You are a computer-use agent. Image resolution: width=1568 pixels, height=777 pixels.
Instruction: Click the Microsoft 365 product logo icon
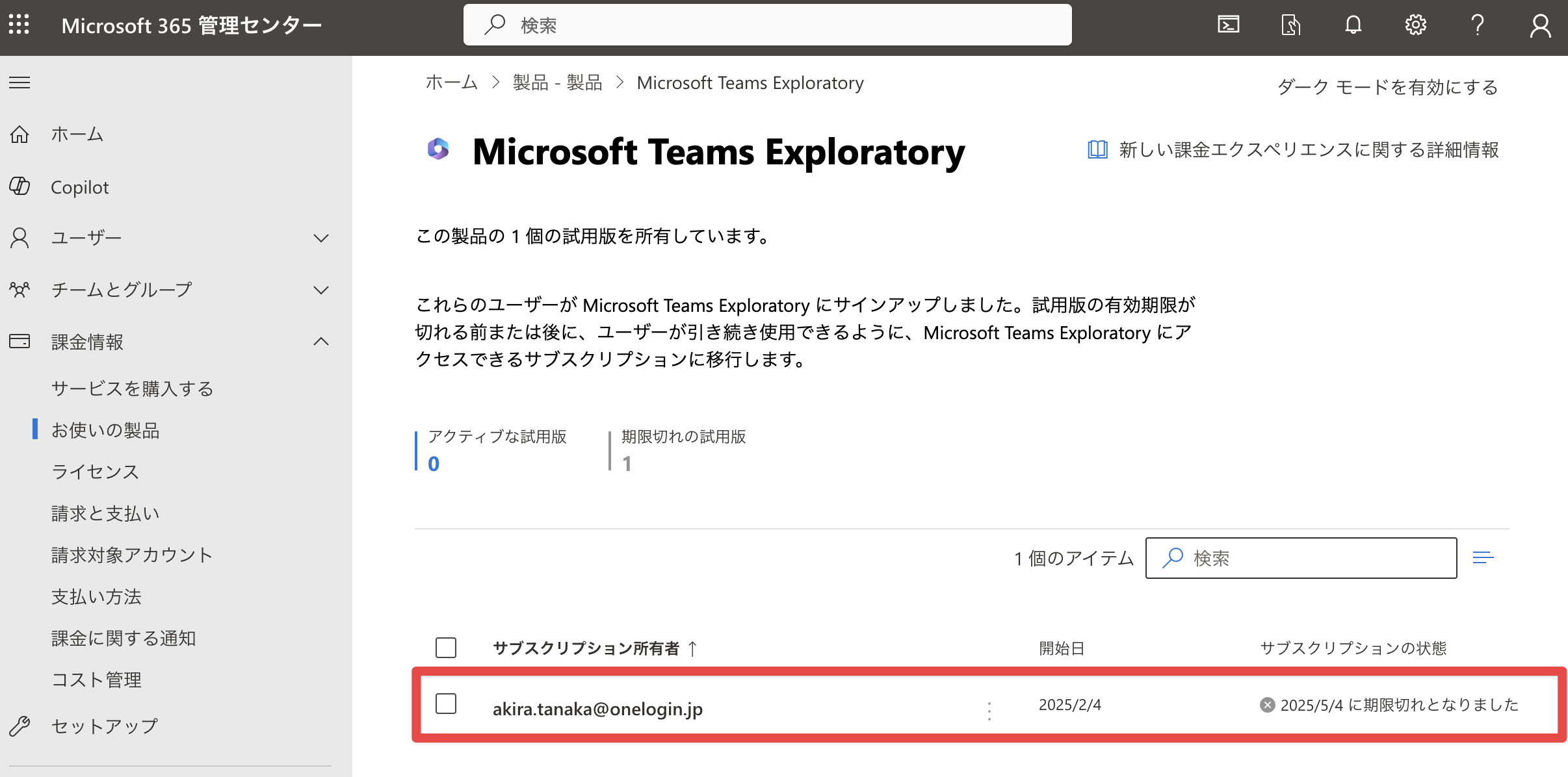438,149
